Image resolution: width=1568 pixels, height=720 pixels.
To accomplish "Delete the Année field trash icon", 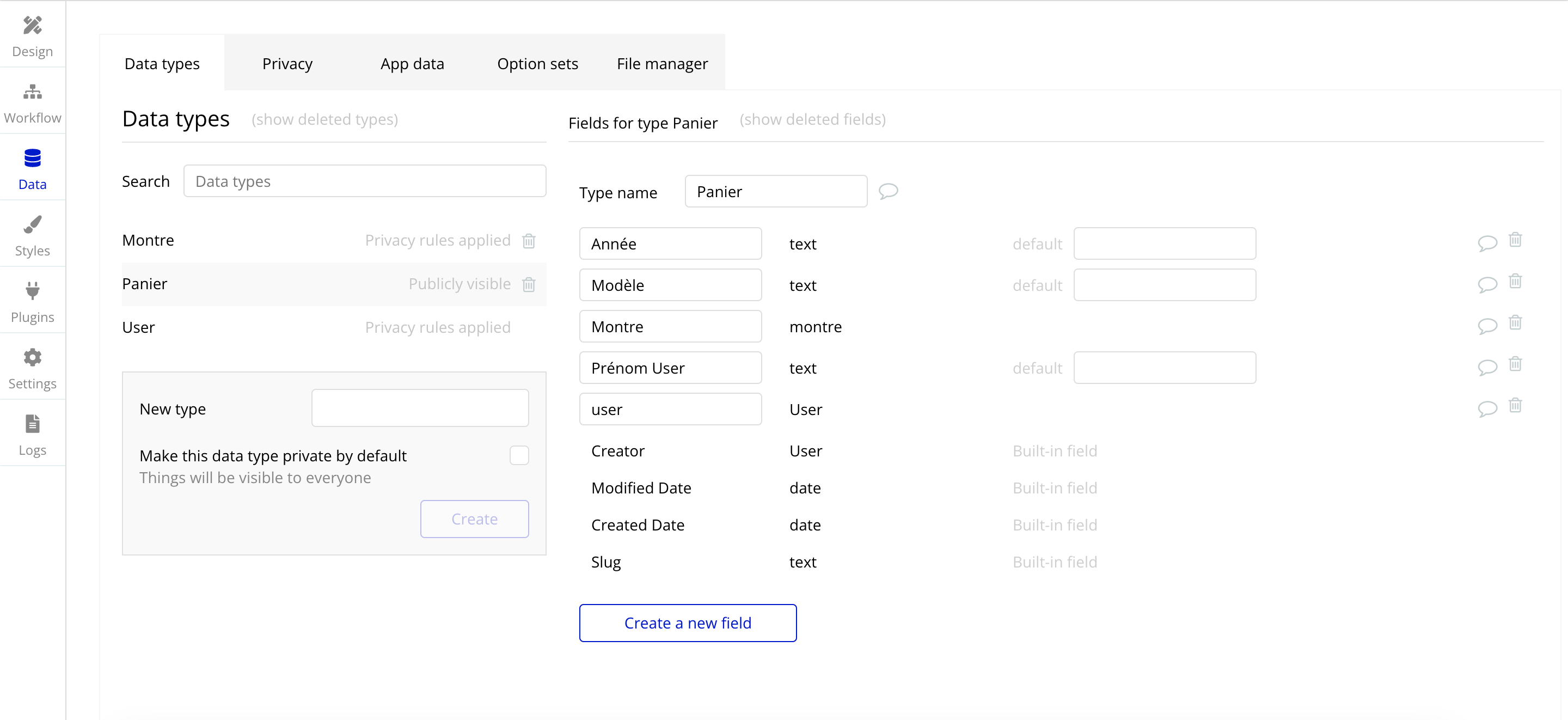I will click(1515, 240).
